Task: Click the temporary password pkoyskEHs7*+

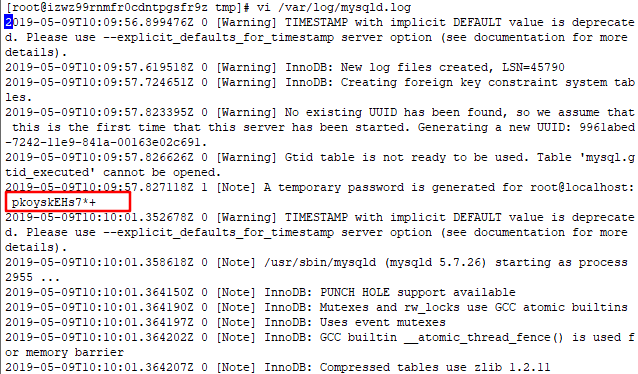Action: pos(54,202)
